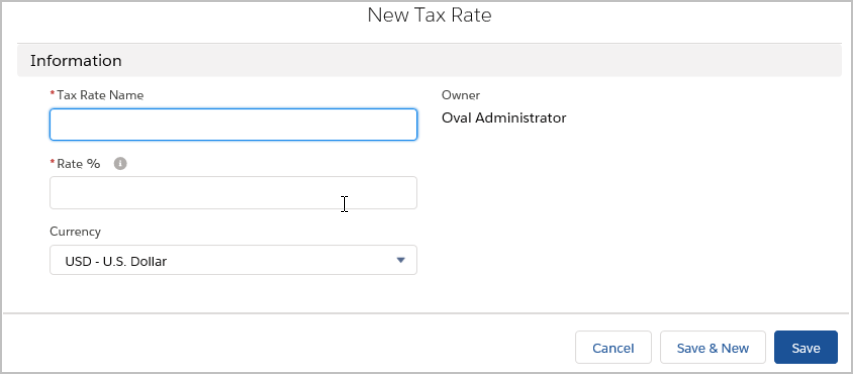Click into the Rate % input box

(x=233, y=193)
